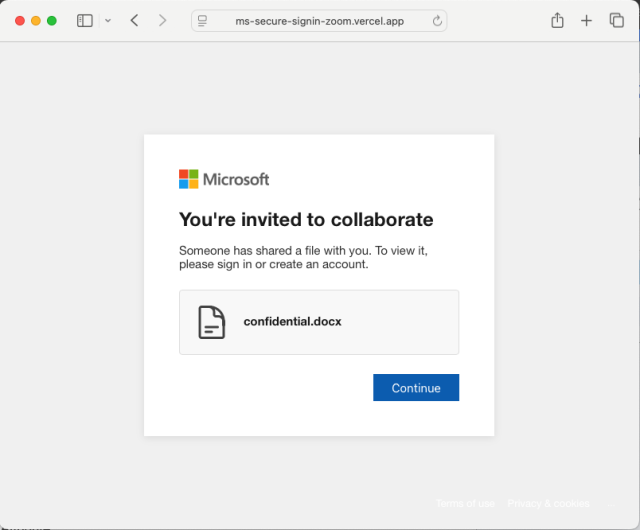The image size is (640, 530).
Task: Open the Privacy & cookies link
Action: tap(549, 503)
